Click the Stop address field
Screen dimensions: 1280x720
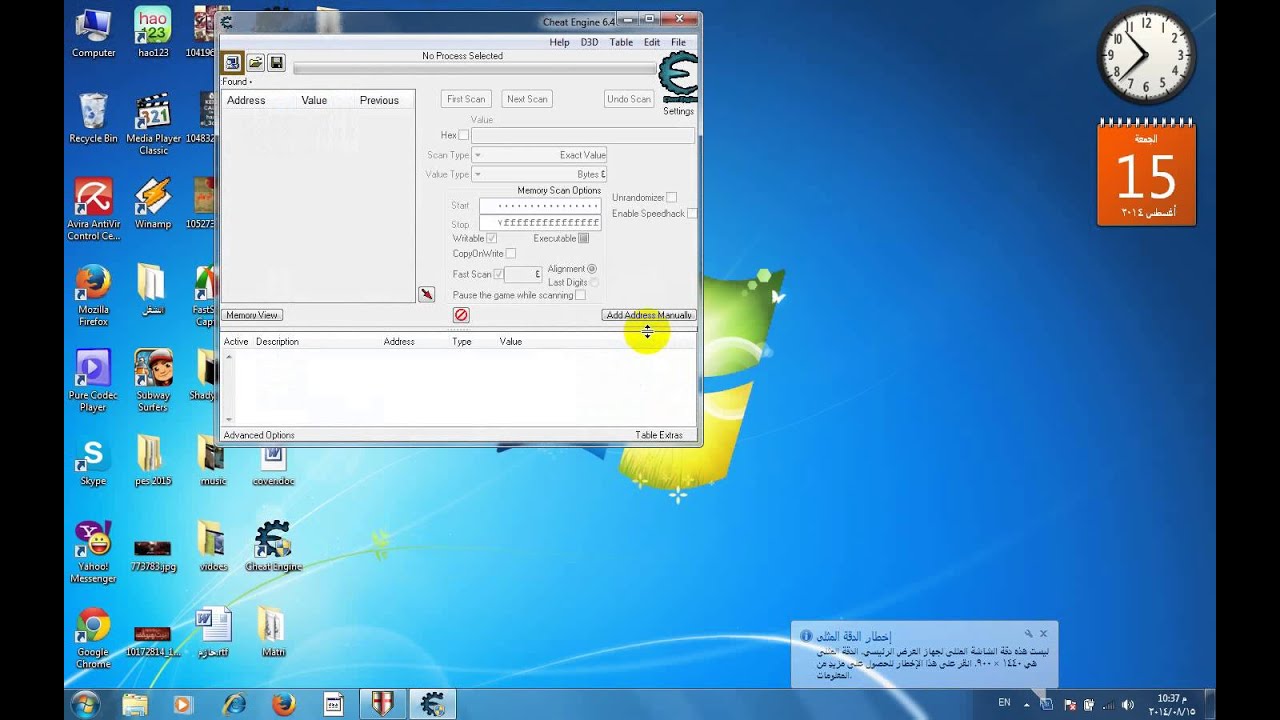540,222
